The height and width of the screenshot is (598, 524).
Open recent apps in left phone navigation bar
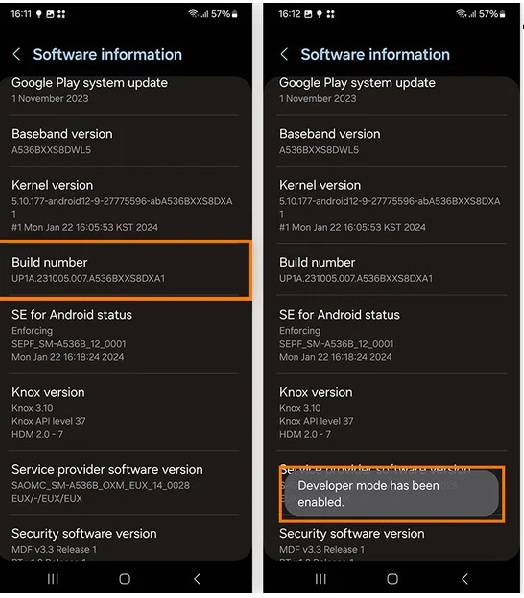pos(53,579)
